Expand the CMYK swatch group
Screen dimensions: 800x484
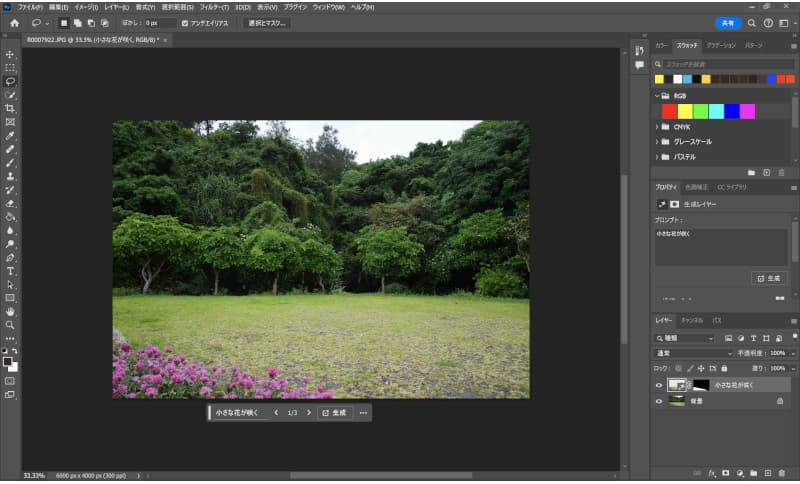tap(657, 127)
